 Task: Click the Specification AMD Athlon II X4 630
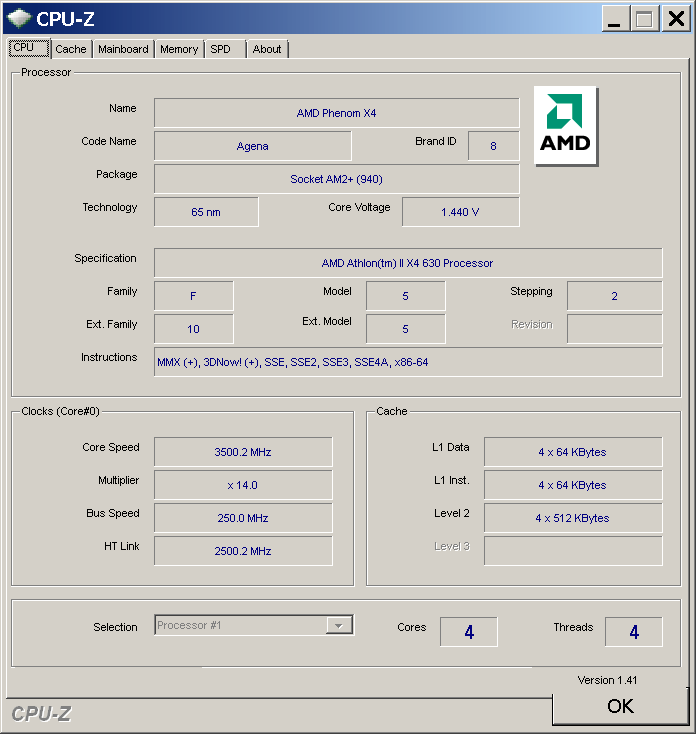408,263
